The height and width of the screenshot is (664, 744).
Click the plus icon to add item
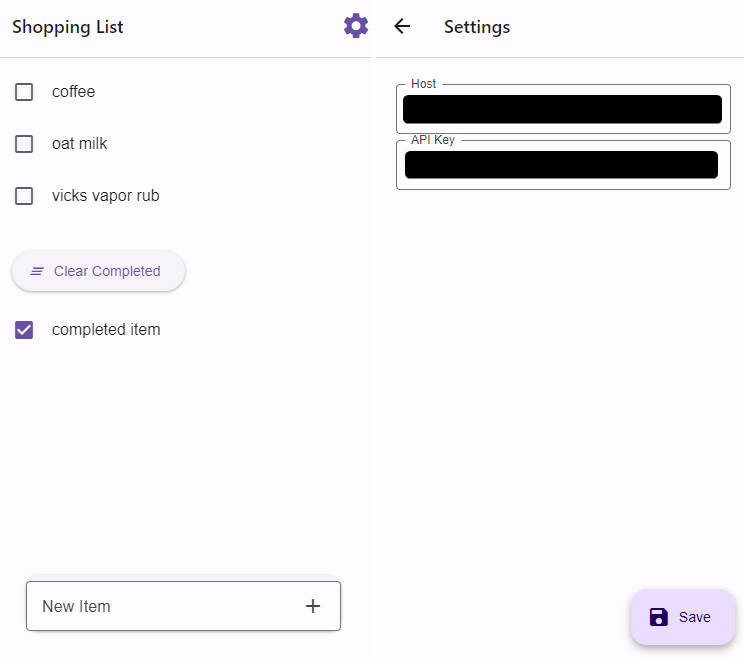313,606
